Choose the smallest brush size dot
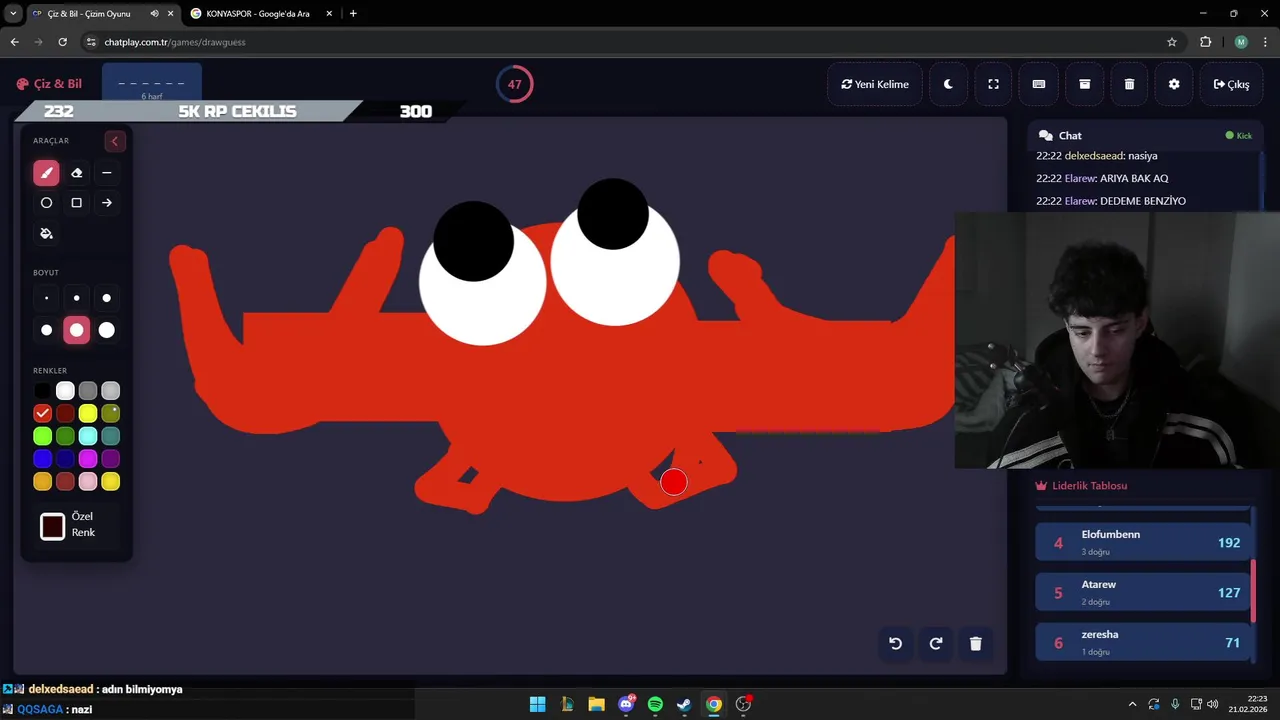Screen dimensions: 1280x720 [46, 298]
